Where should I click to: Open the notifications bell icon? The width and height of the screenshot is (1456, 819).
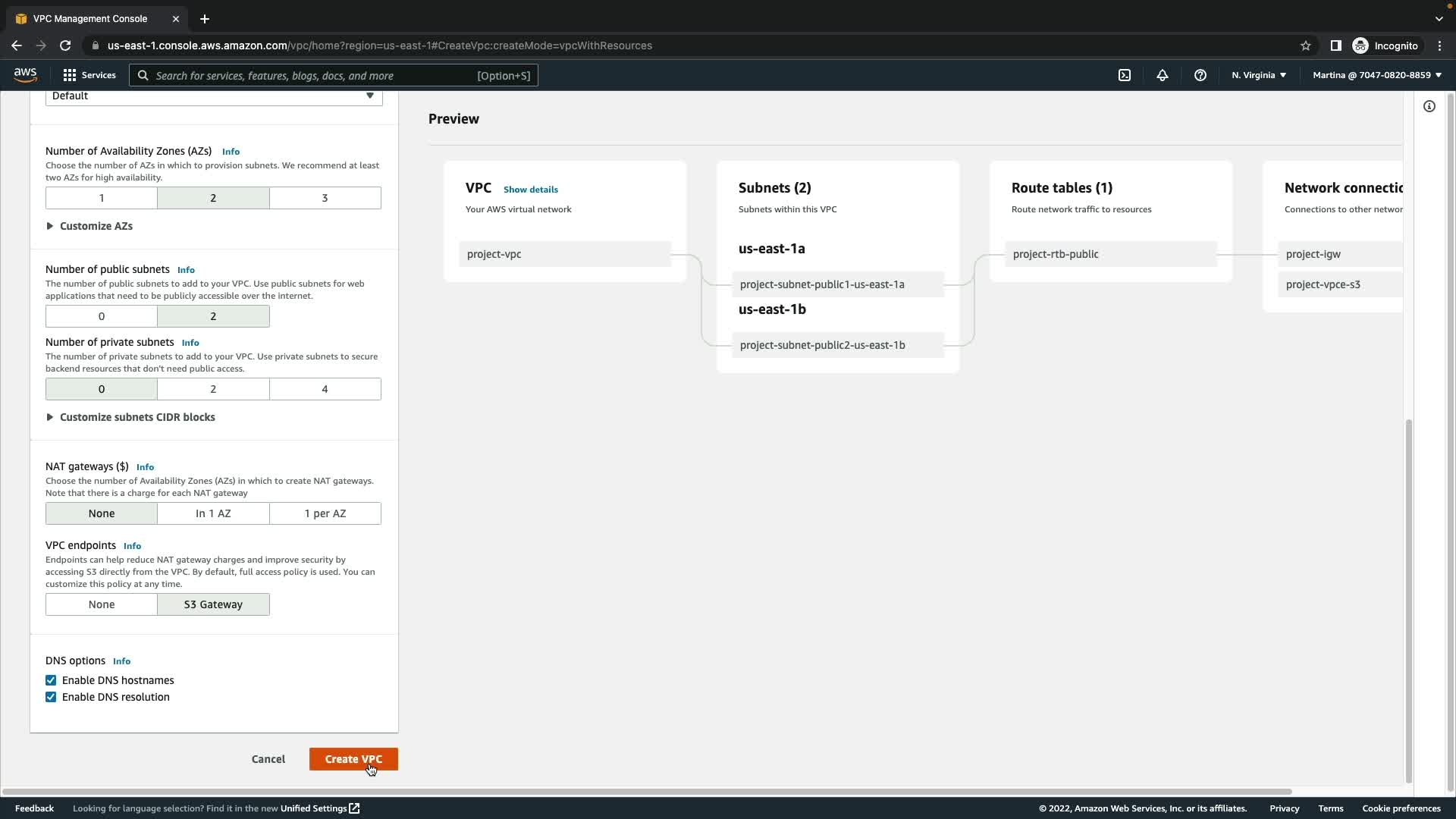[x=1162, y=75]
